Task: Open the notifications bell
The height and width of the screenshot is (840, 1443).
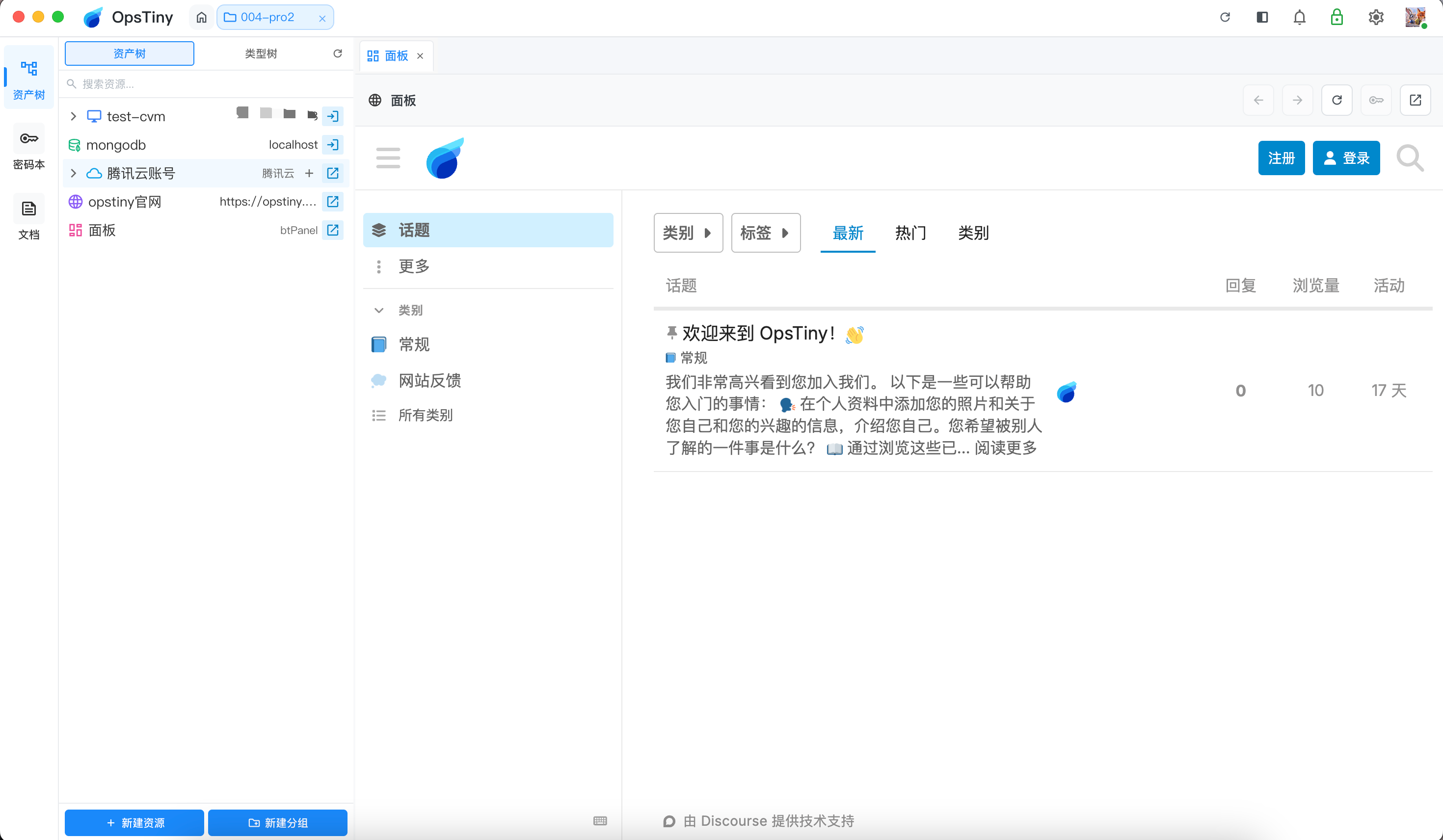Action: (1299, 17)
